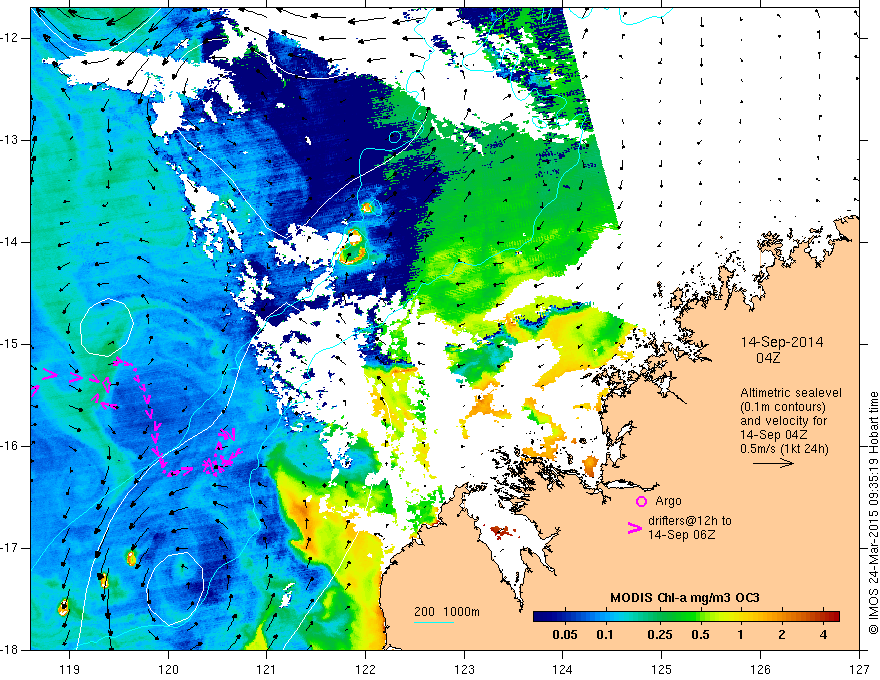Click the time label 04Z
This screenshot has width=880, height=680.
coord(768,358)
